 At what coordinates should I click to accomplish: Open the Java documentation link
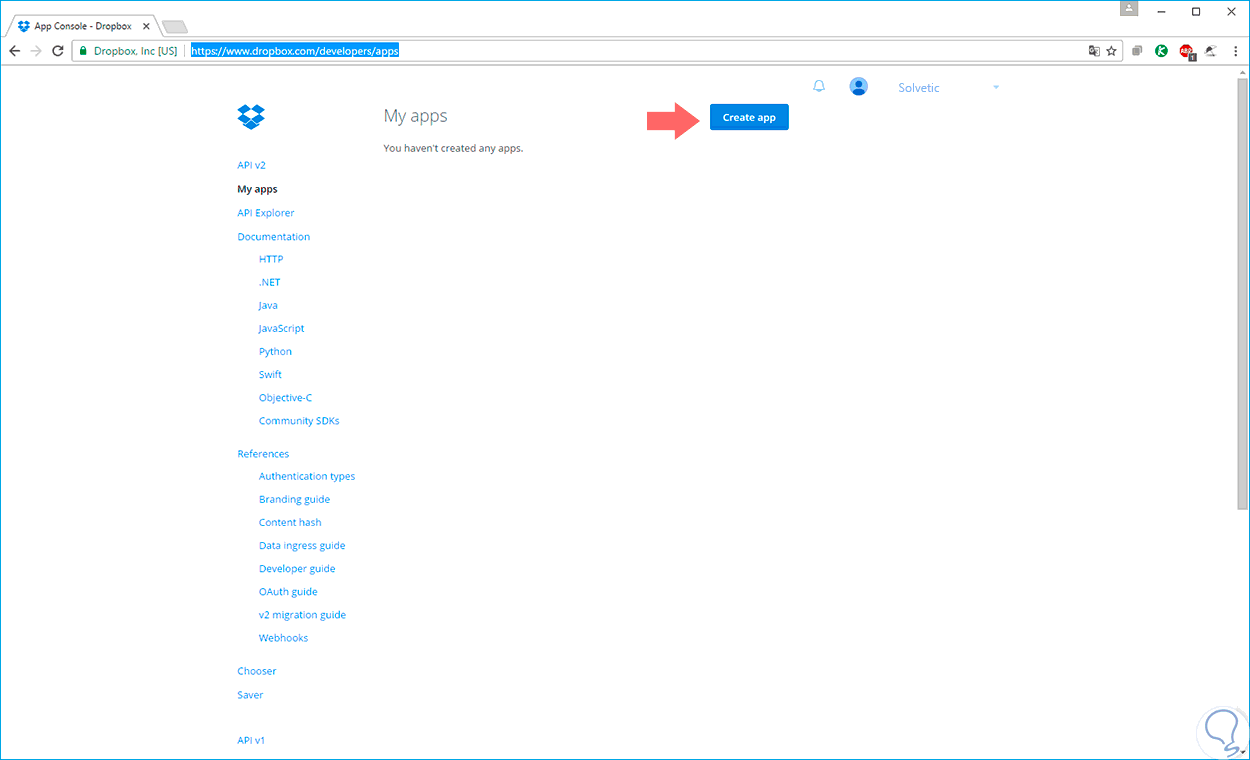(268, 305)
